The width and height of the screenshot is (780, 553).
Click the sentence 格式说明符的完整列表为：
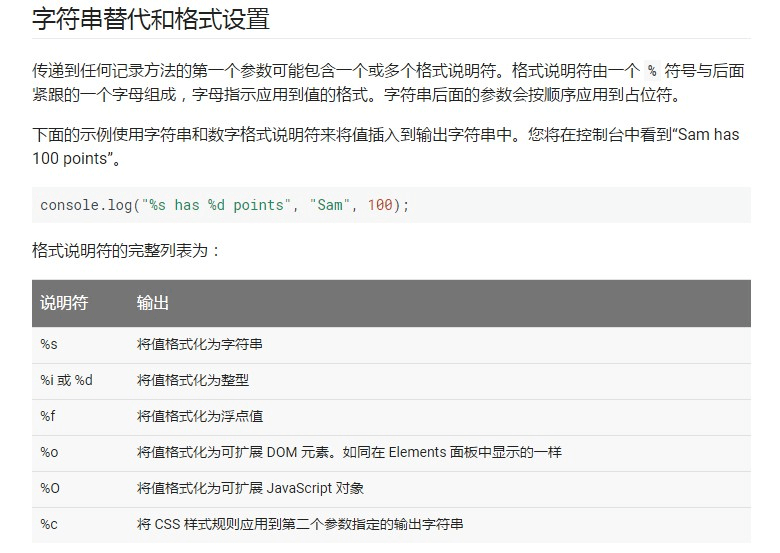(127, 250)
